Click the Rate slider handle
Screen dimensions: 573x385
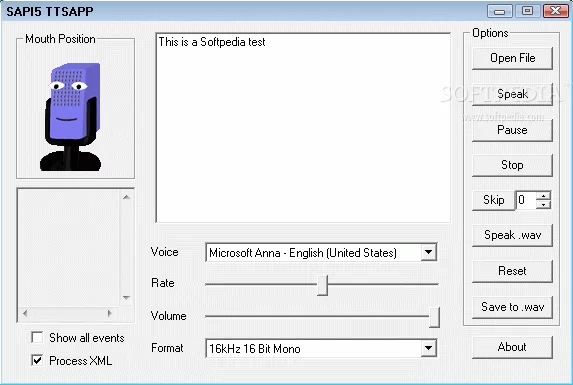click(322, 285)
